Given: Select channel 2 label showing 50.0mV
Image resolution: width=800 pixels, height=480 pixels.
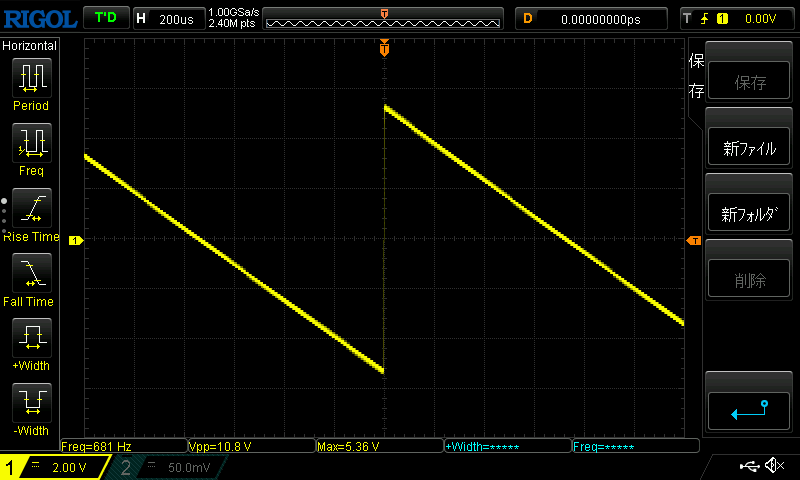Looking at the screenshot, I should click(168, 467).
